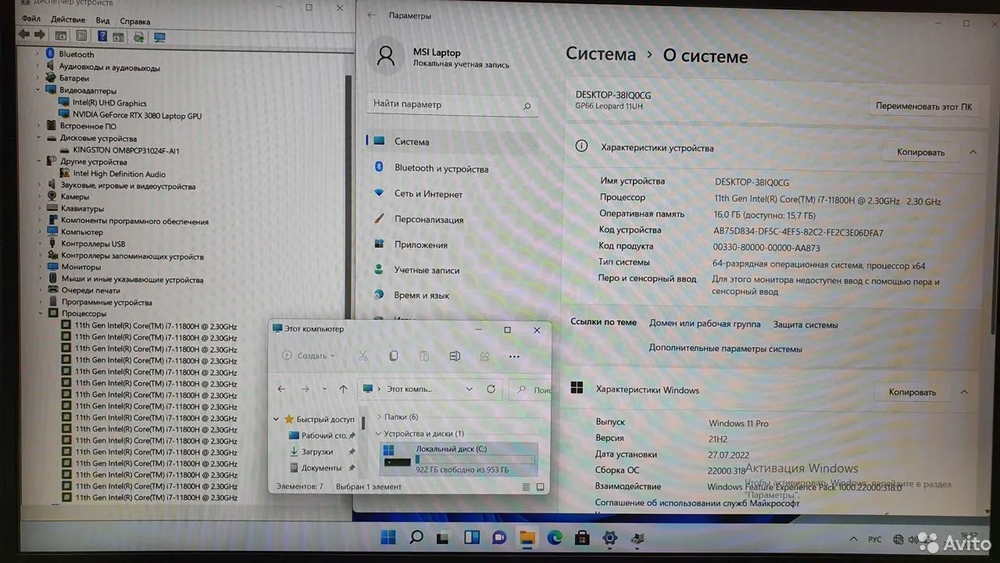Click scan hardware monitor icon in Device Manager toolbar
This screenshot has width=1000, height=563.
pos(159,38)
